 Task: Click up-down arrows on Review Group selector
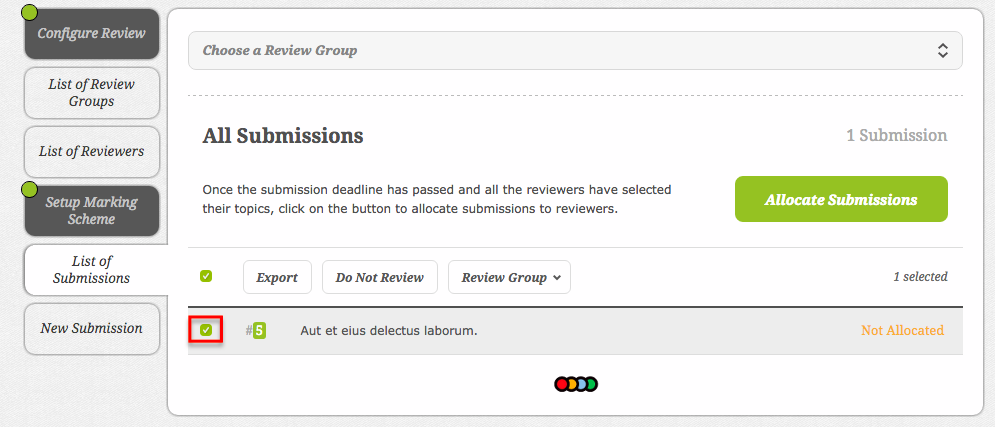pos(943,51)
